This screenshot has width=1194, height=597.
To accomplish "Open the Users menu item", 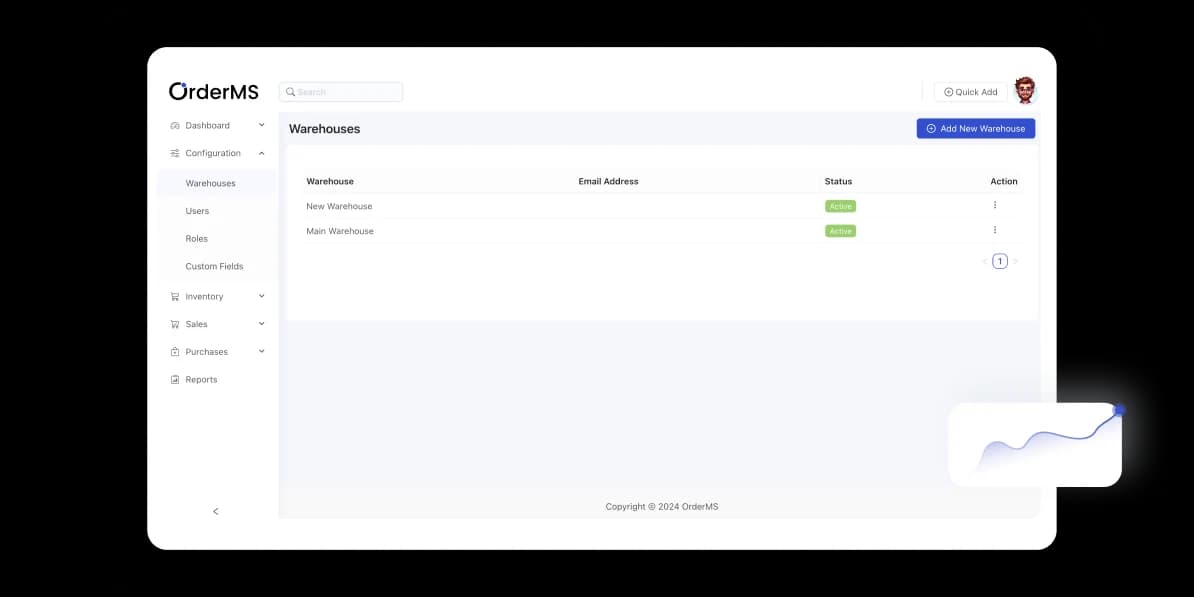I will [197, 211].
